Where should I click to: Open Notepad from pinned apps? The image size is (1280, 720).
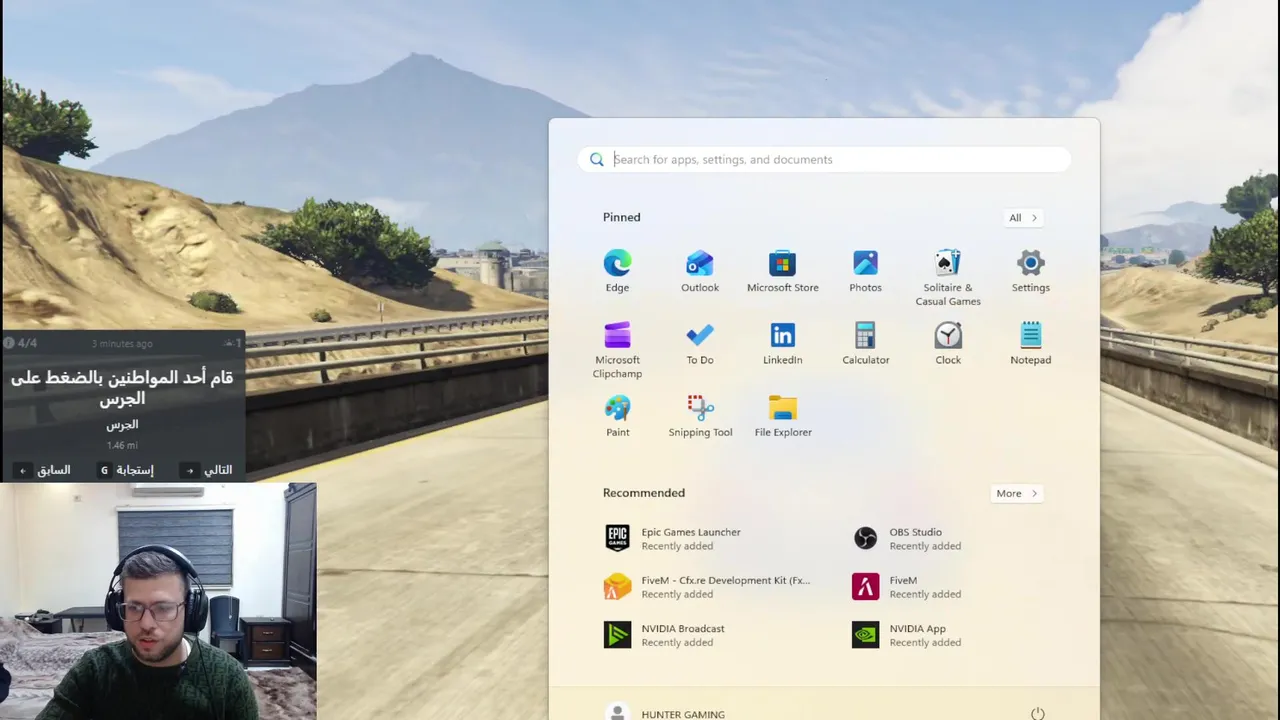(1030, 344)
